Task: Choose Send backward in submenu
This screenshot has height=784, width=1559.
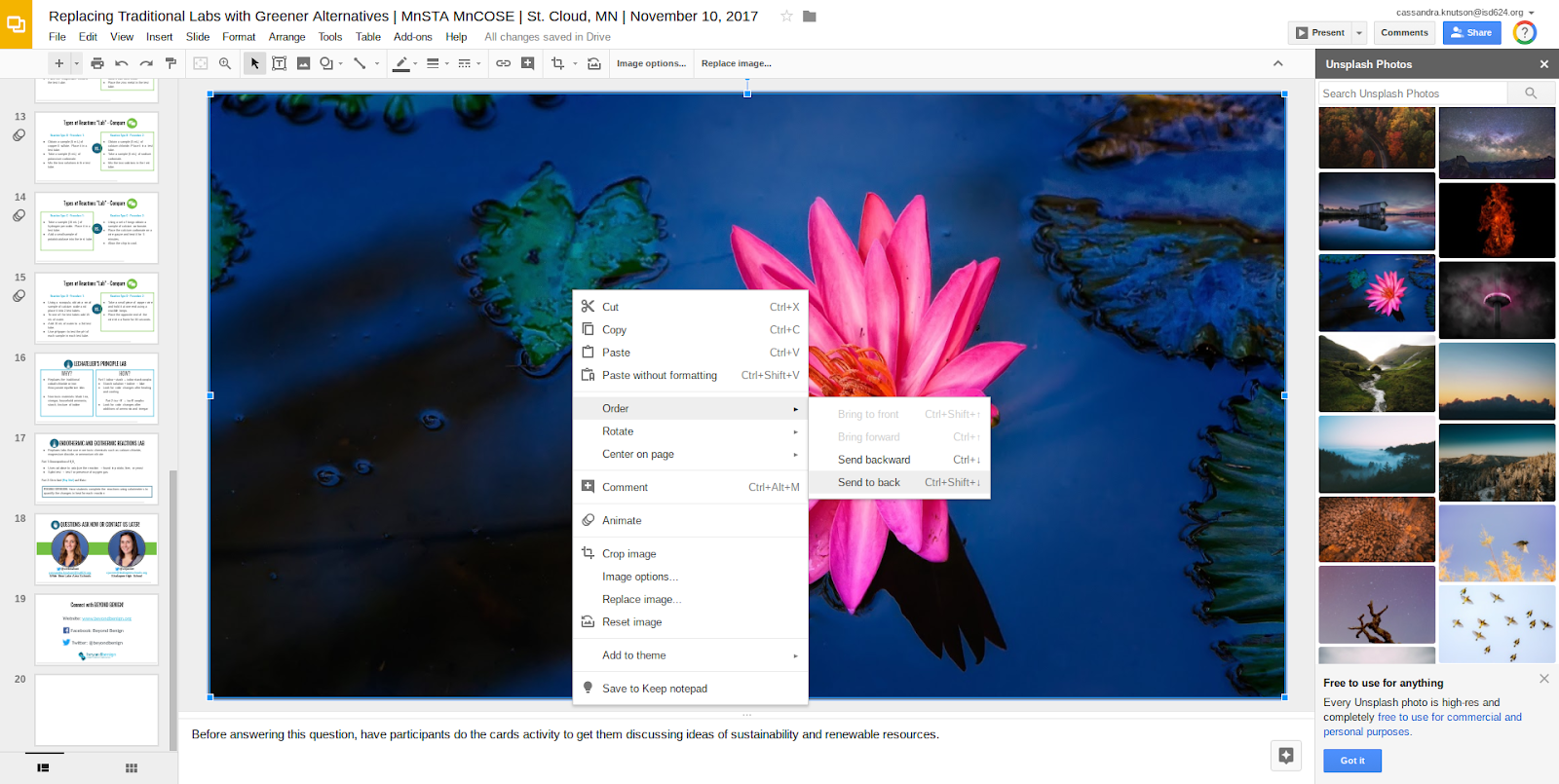Action: point(899,460)
